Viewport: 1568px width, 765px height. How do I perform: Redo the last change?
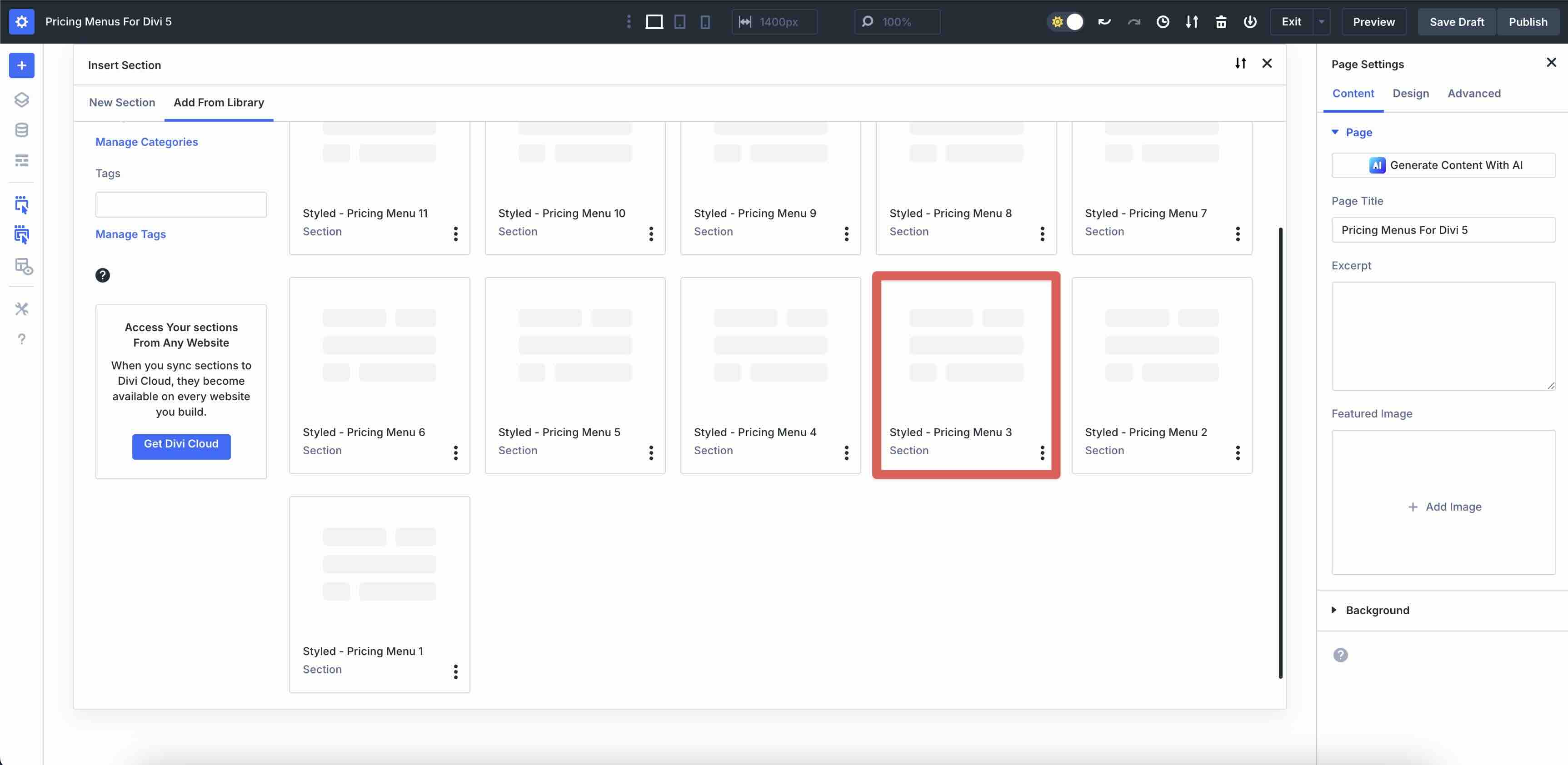[x=1134, y=21]
